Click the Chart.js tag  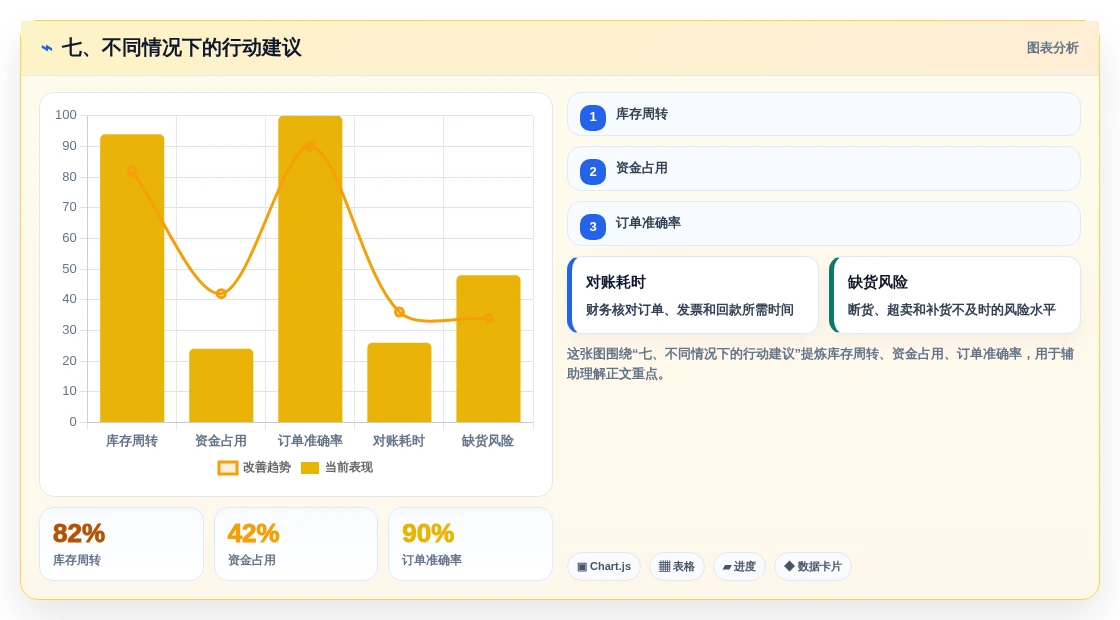[x=604, y=566]
